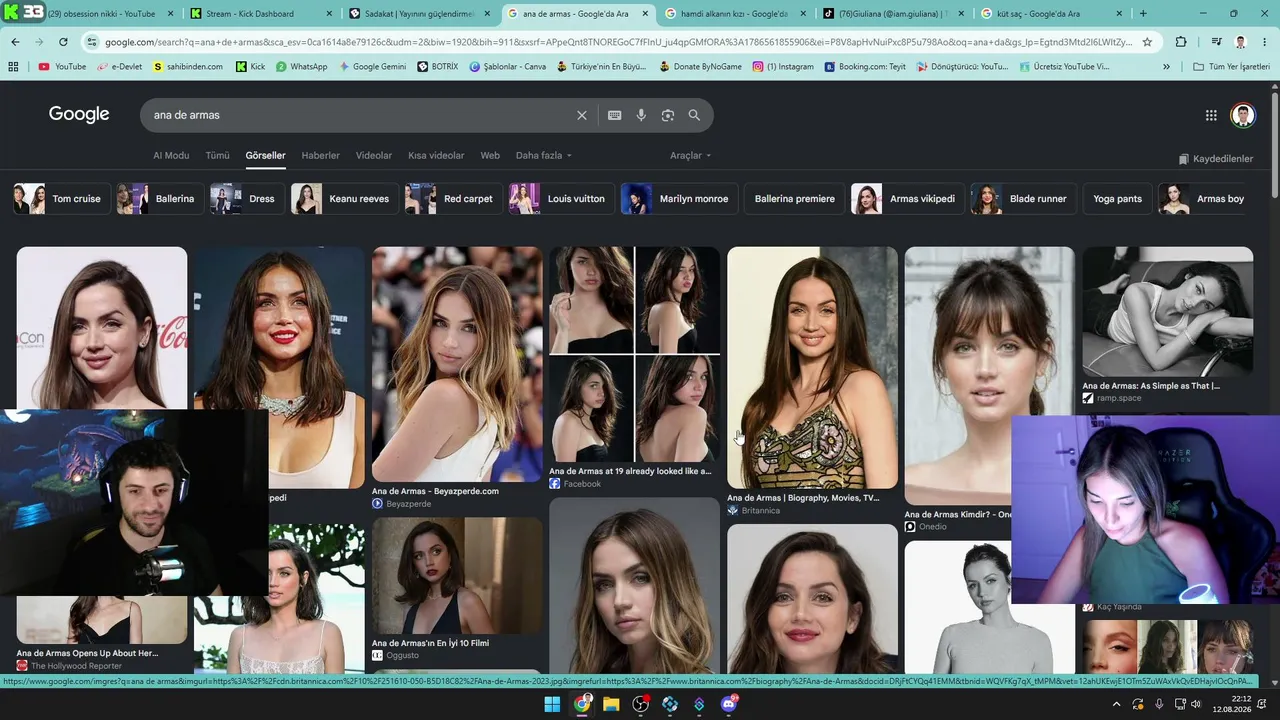Submit search with the magnifier icon

[694, 115]
